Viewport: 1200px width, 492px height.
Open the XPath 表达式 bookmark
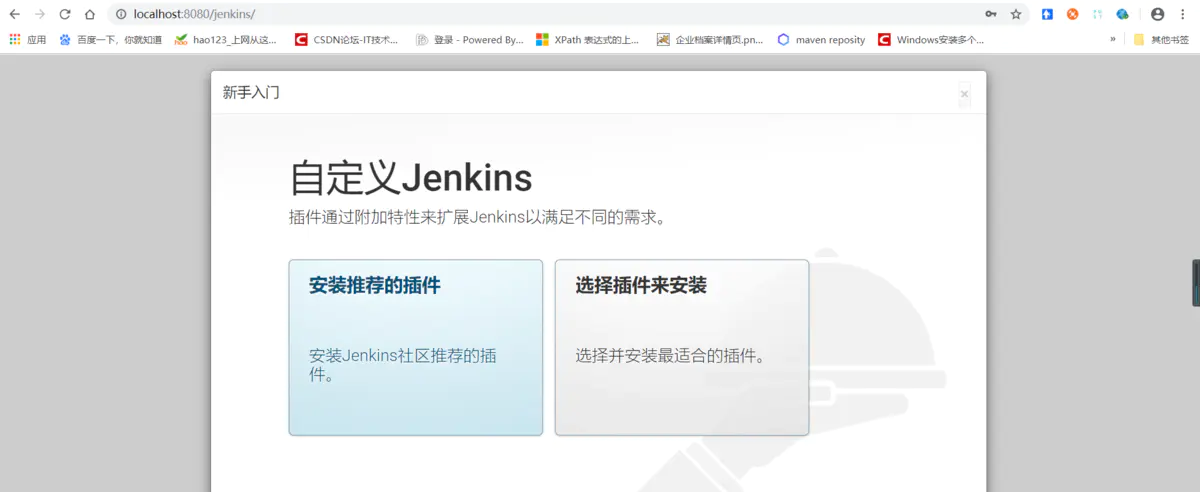pos(588,40)
